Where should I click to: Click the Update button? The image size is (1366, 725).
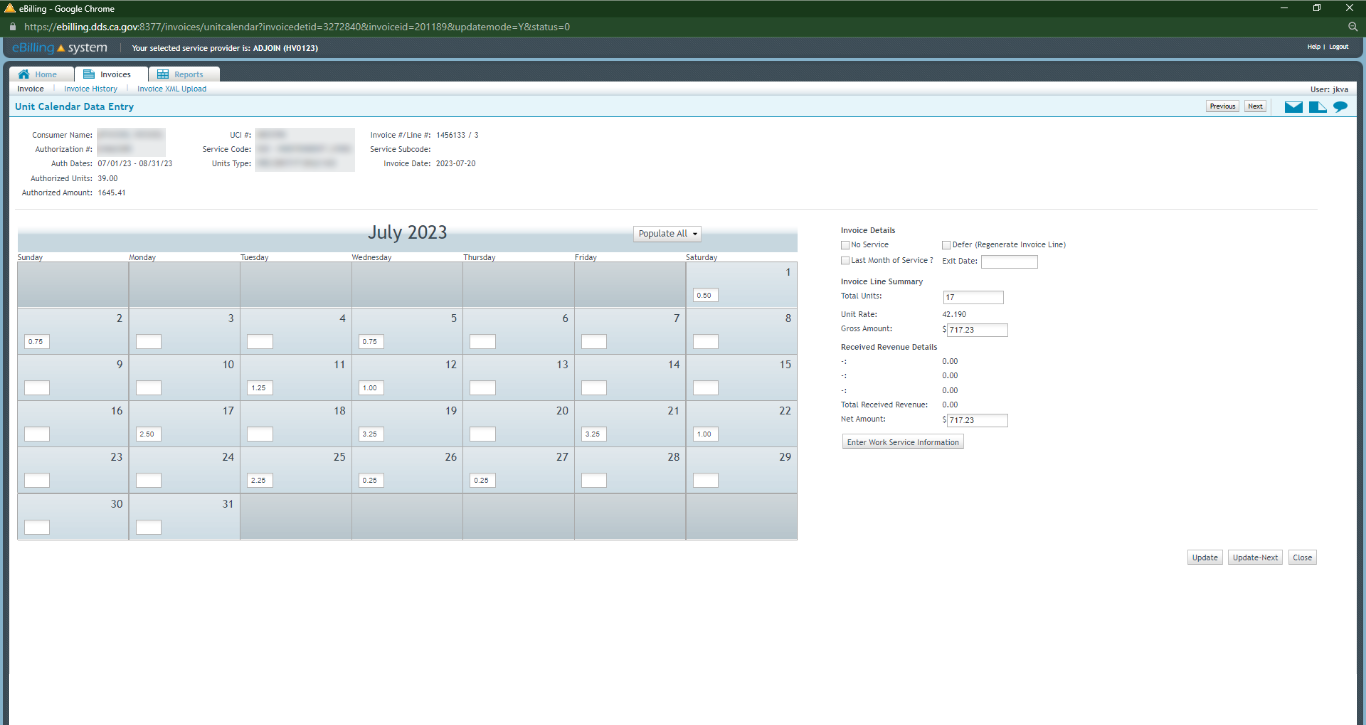pyautogui.click(x=1204, y=557)
